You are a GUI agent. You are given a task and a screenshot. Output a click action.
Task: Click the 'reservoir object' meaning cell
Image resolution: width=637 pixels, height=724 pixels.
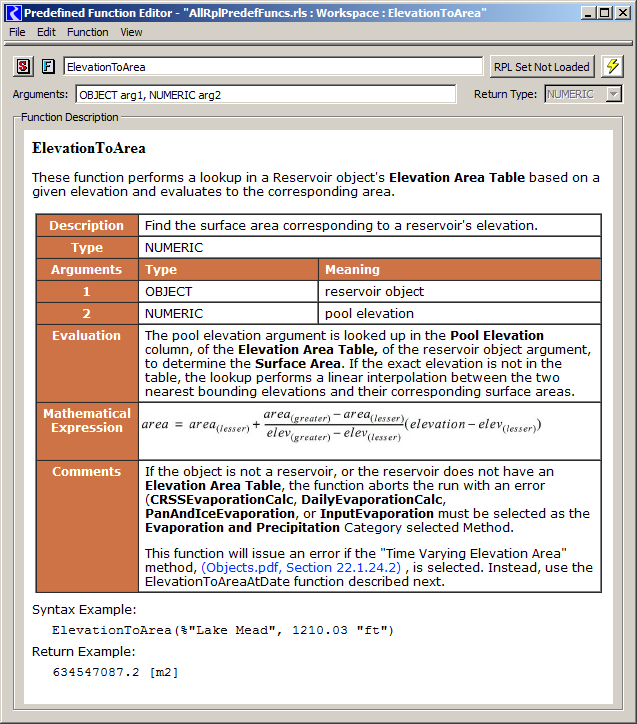coord(459,292)
